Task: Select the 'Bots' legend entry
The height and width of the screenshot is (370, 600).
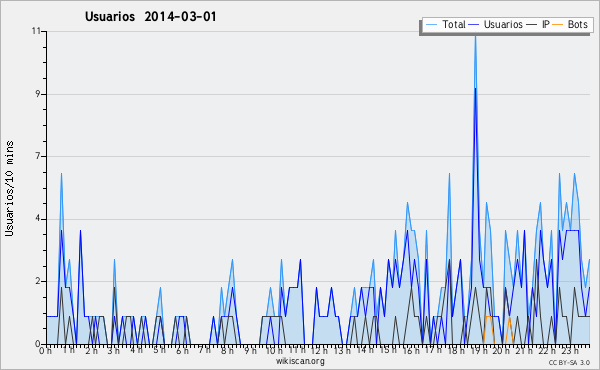Action: pyautogui.click(x=570, y=24)
